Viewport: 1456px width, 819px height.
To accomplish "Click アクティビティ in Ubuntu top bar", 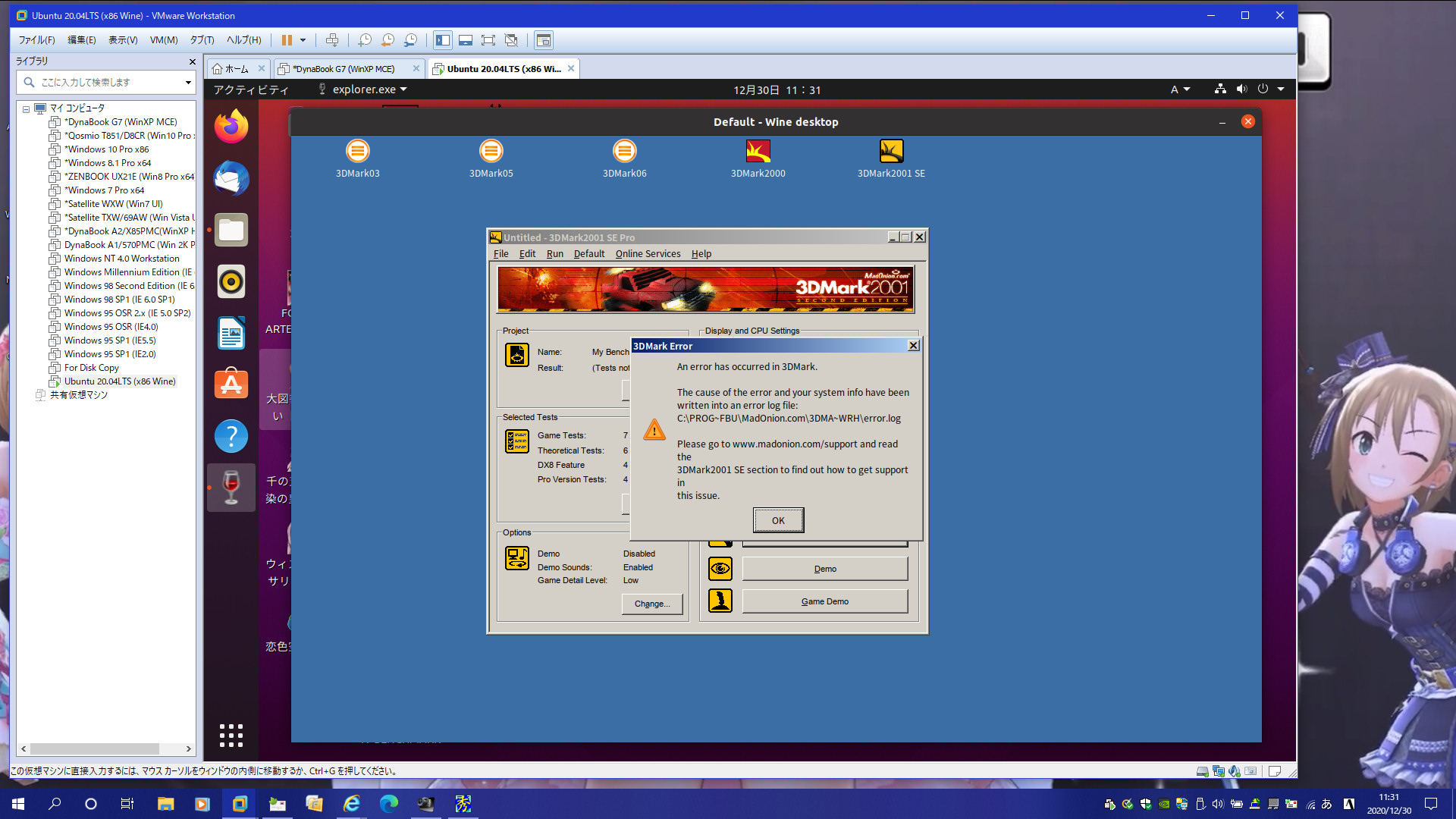I will 251,89.
